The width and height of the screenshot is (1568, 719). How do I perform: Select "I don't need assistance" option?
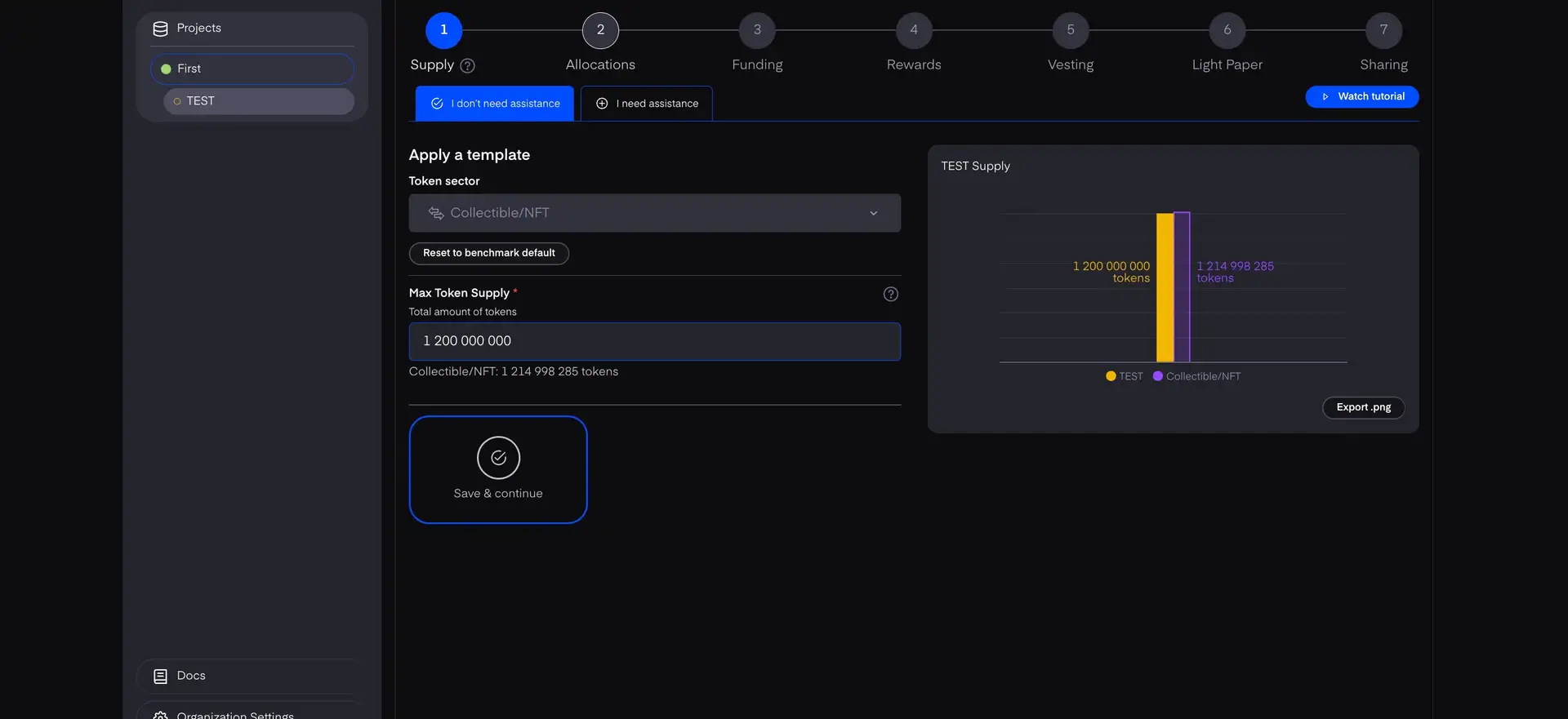tap(495, 104)
